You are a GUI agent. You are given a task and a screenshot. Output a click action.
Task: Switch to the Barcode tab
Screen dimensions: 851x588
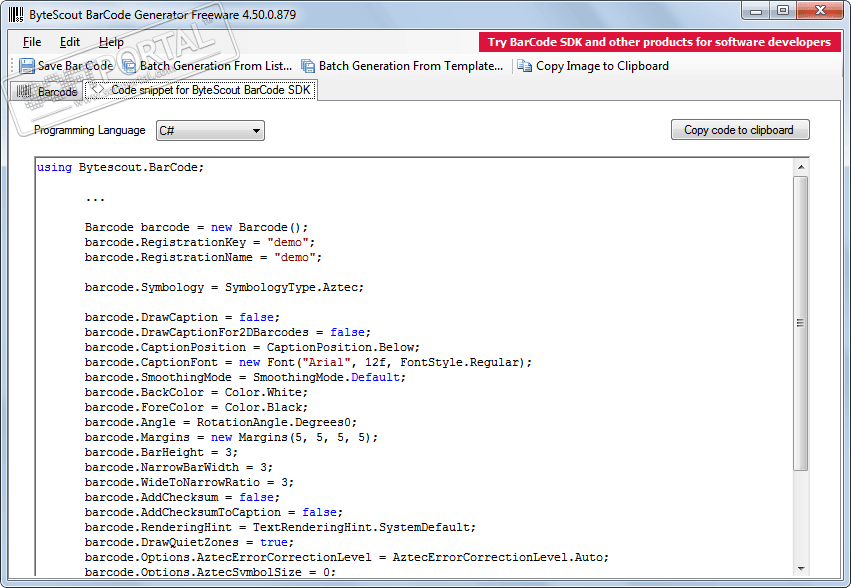[47, 91]
